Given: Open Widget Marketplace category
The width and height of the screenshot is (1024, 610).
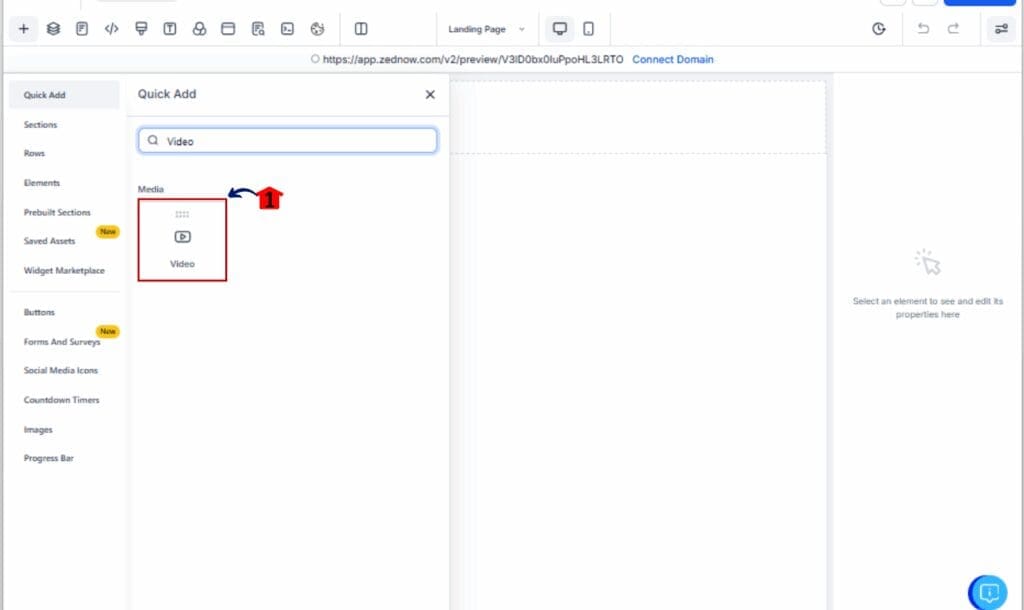Looking at the screenshot, I should click(x=64, y=271).
